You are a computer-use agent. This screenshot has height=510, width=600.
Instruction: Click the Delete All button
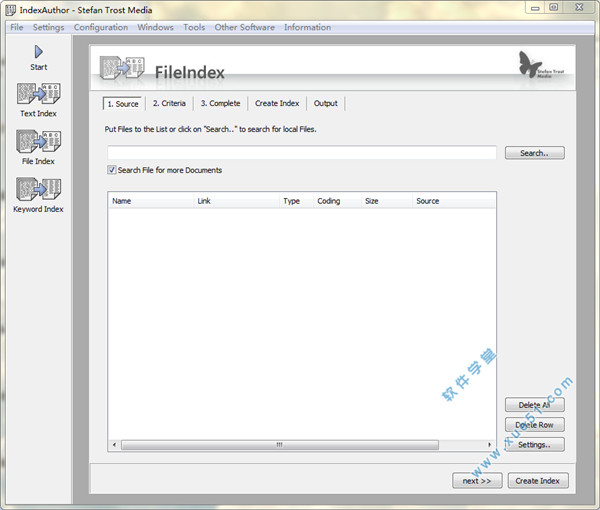tap(535, 405)
